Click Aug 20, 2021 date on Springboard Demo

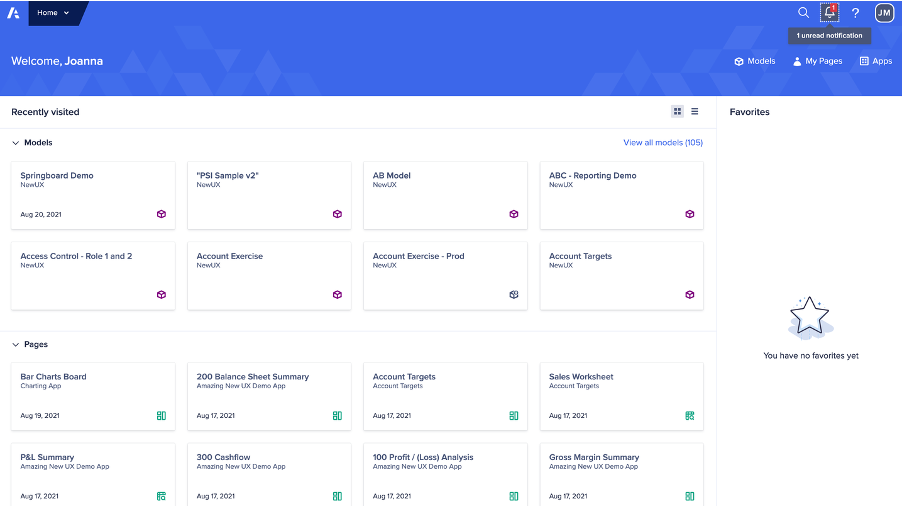41,214
